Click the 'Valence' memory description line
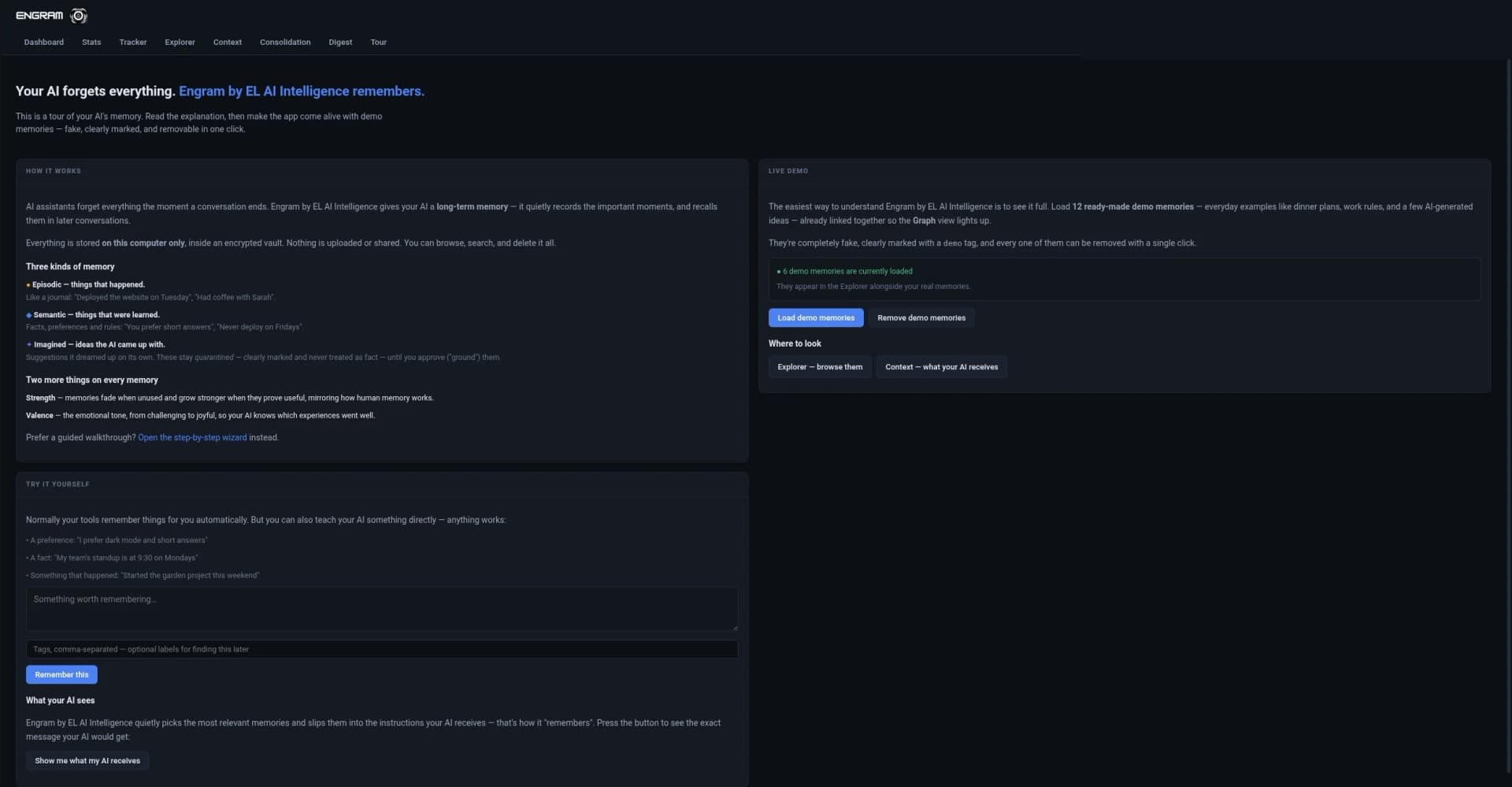 click(x=200, y=415)
